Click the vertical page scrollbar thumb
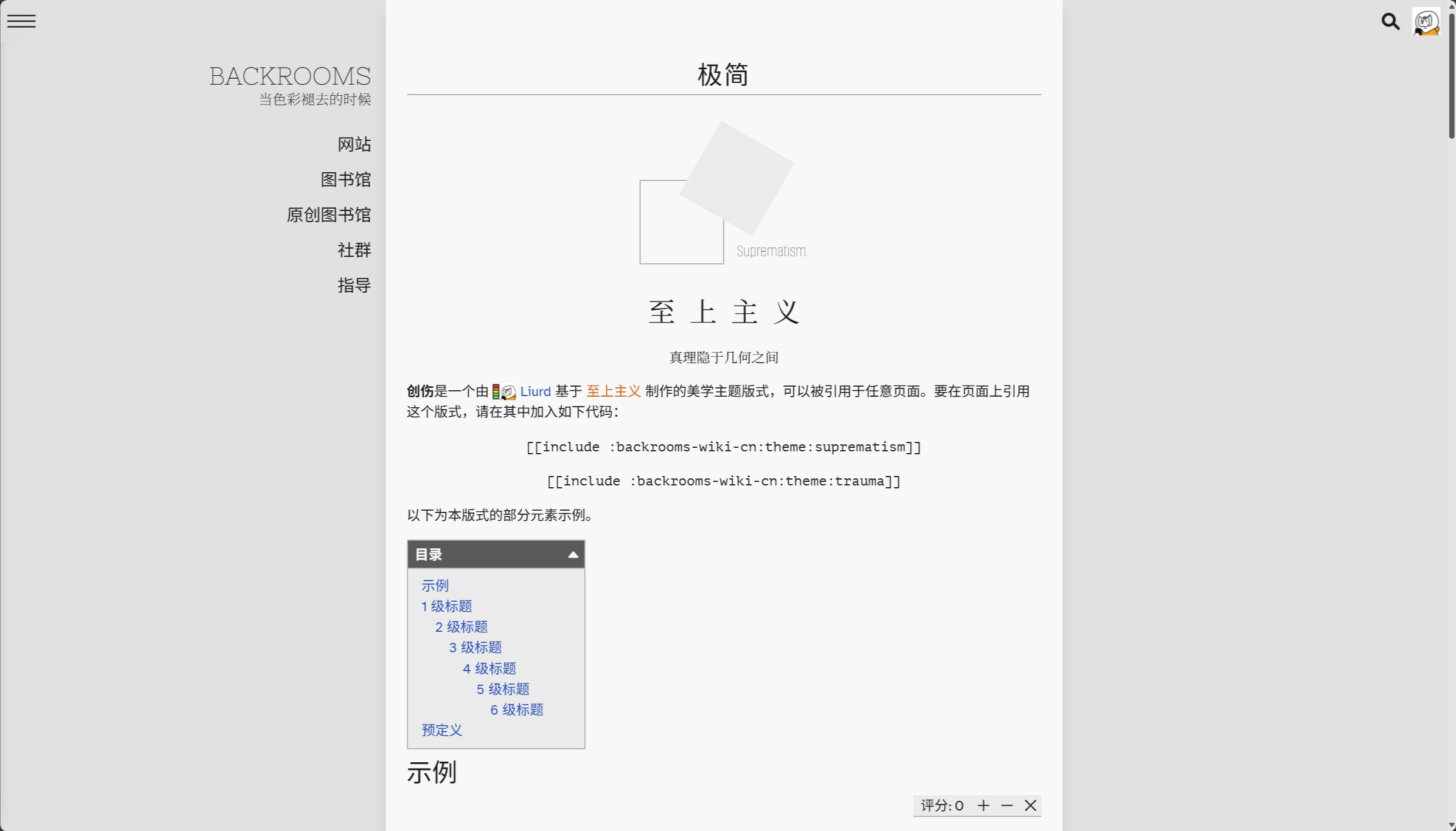The width and height of the screenshot is (1456, 831). point(1451,75)
